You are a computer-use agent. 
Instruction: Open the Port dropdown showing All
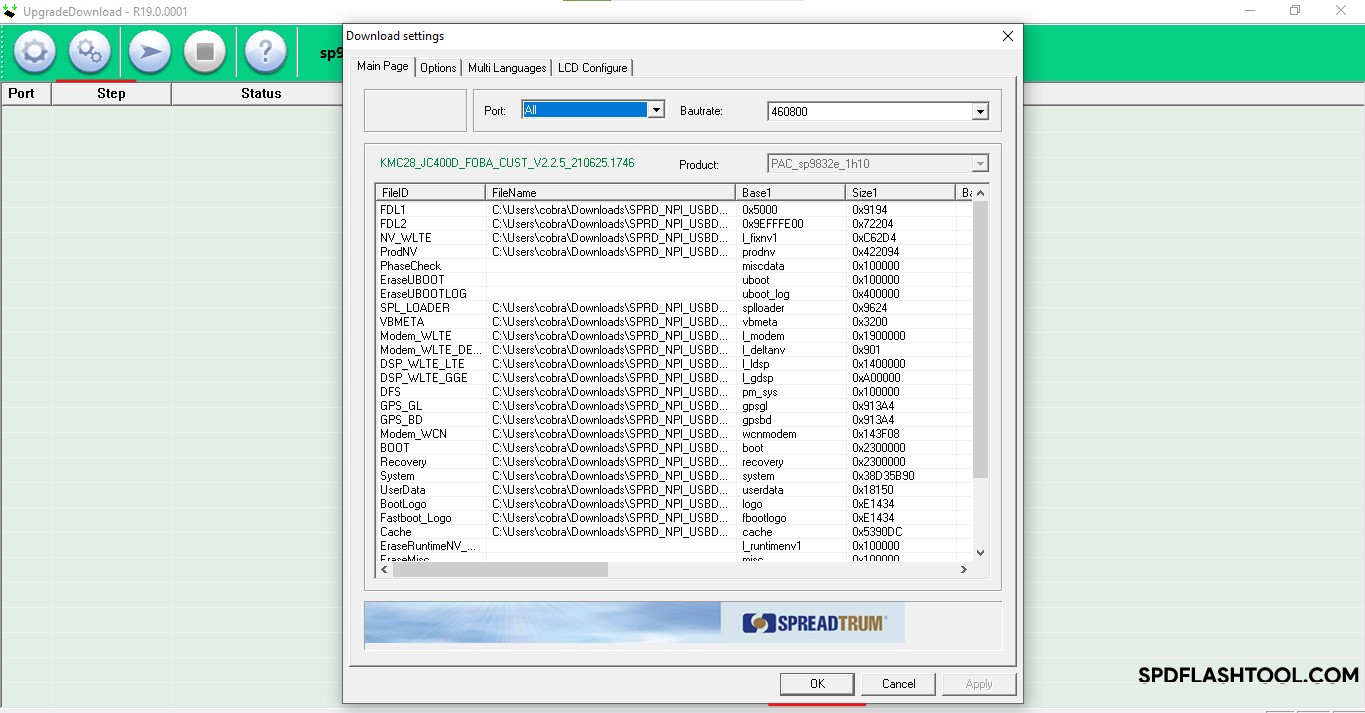pyautogui.click(x=656, y=110)
